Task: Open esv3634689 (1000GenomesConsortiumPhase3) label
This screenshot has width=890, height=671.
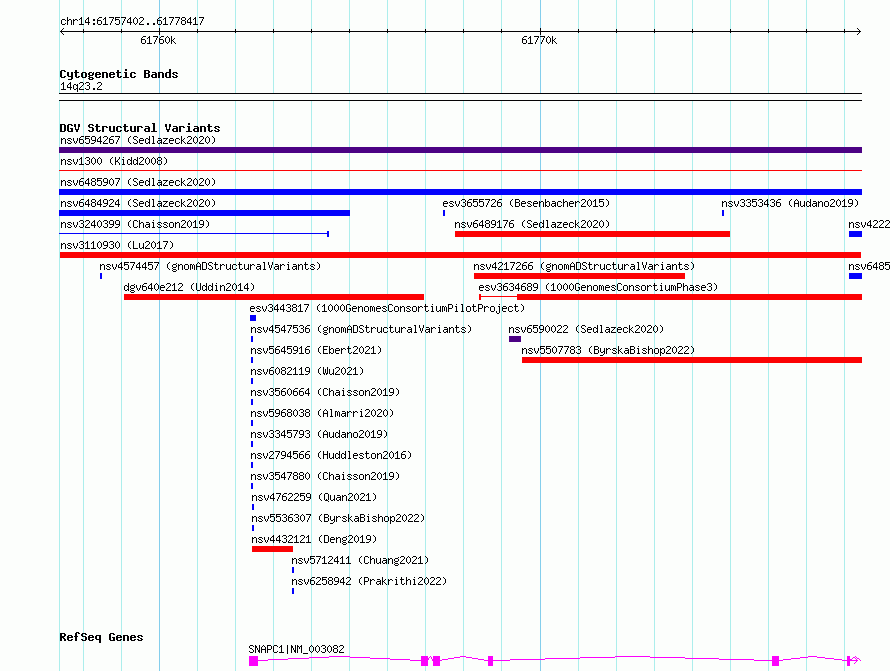Action: [598, 287]
